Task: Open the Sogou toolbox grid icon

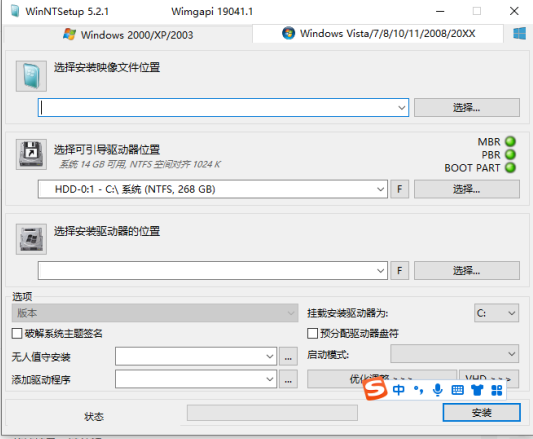Action: [497, 390]
